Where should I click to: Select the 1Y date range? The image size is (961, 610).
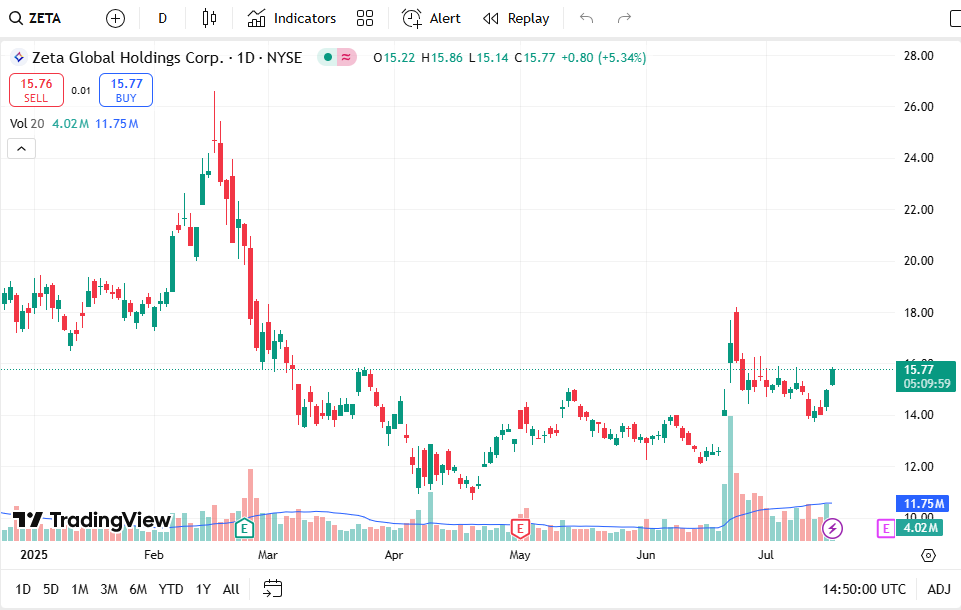(203, 589)
